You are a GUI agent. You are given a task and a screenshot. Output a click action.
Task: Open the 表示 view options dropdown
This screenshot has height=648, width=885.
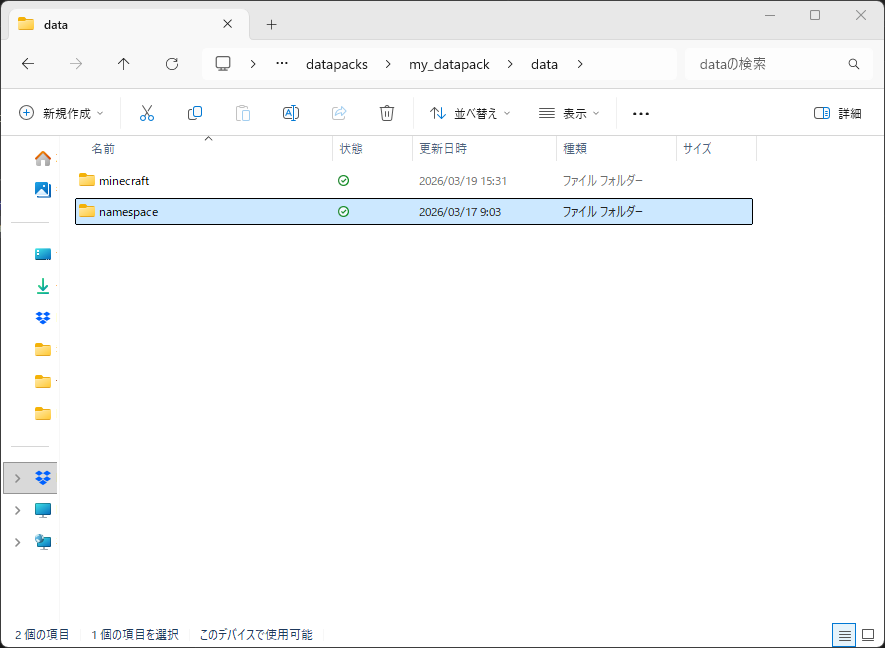click(569, 113)
